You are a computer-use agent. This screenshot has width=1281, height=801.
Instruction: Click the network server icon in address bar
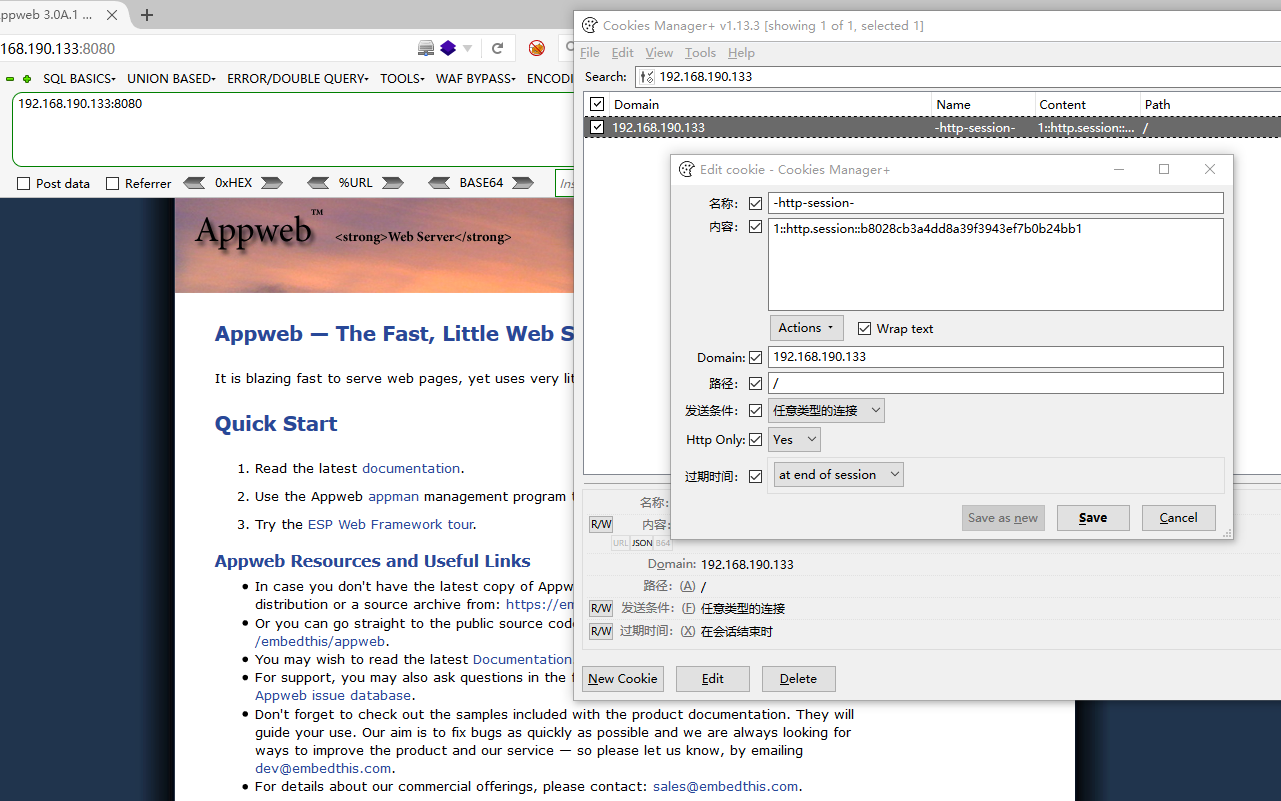pyautogui.click(x=426, y=48)
